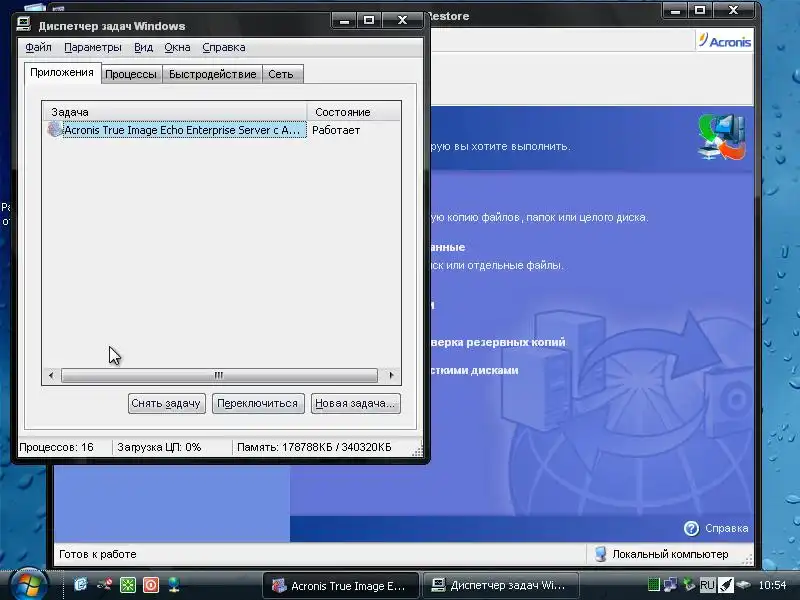Maximize the Acronis window
This screenshot has height=600, width=800.
700,10
